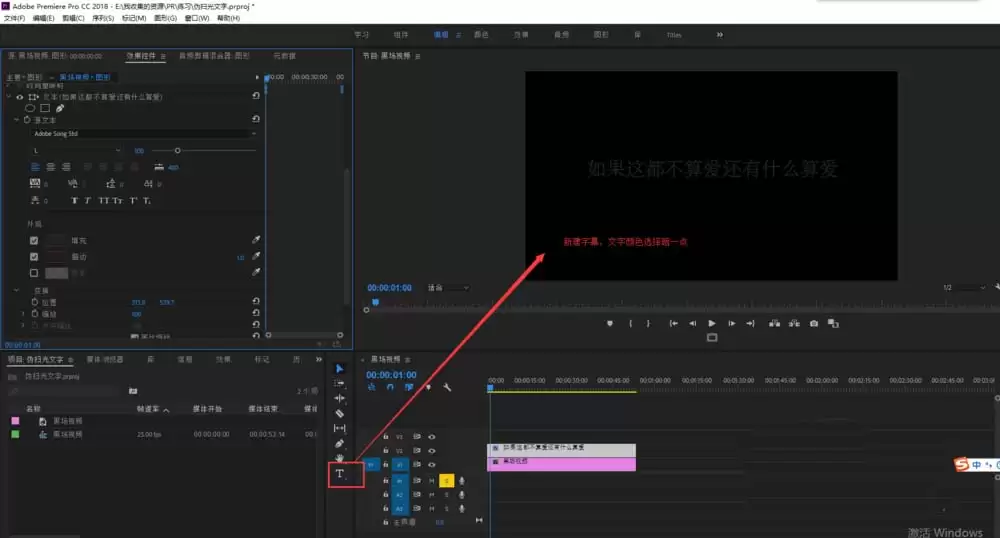
Task: Open the 文件(F) menu
Action: 15,18
